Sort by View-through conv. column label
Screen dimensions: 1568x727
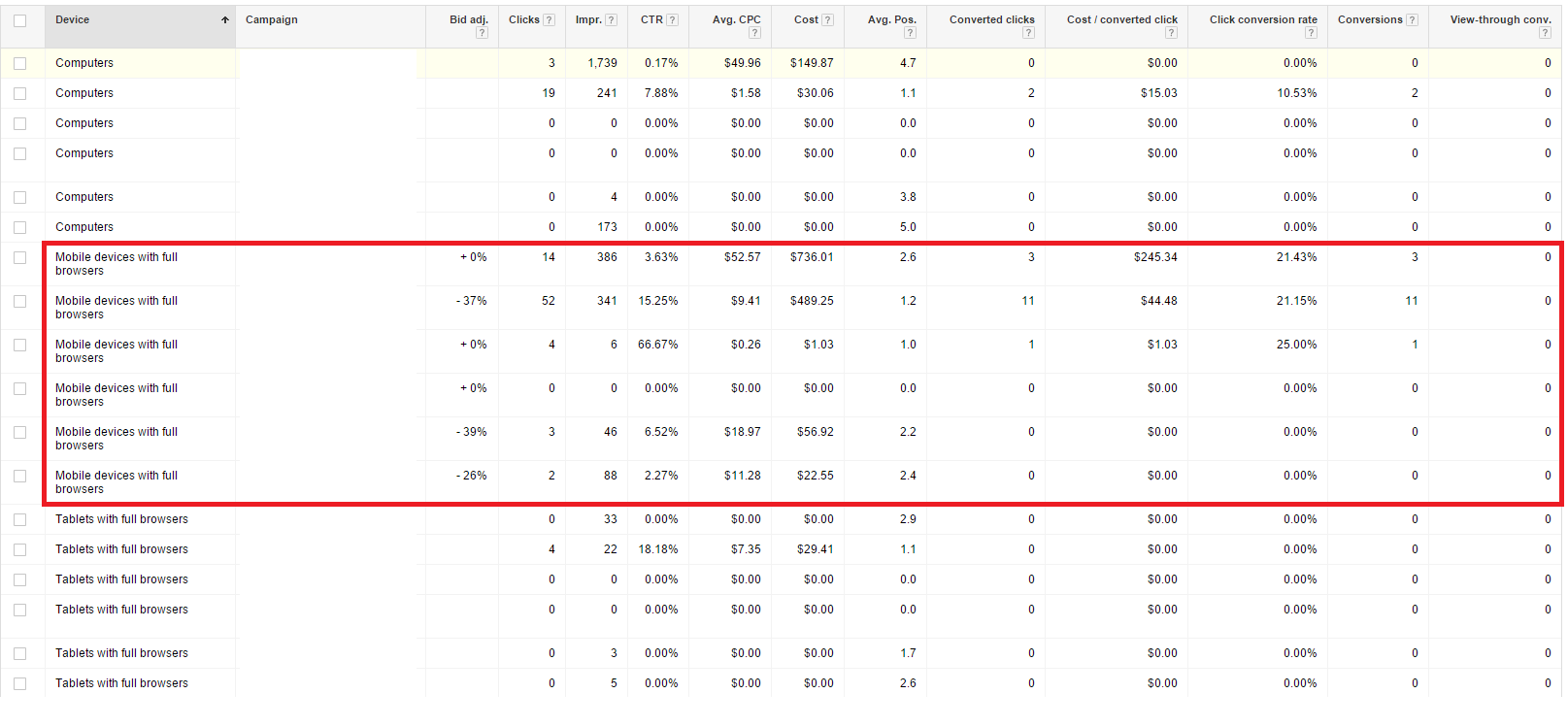tap(1500, 20)
